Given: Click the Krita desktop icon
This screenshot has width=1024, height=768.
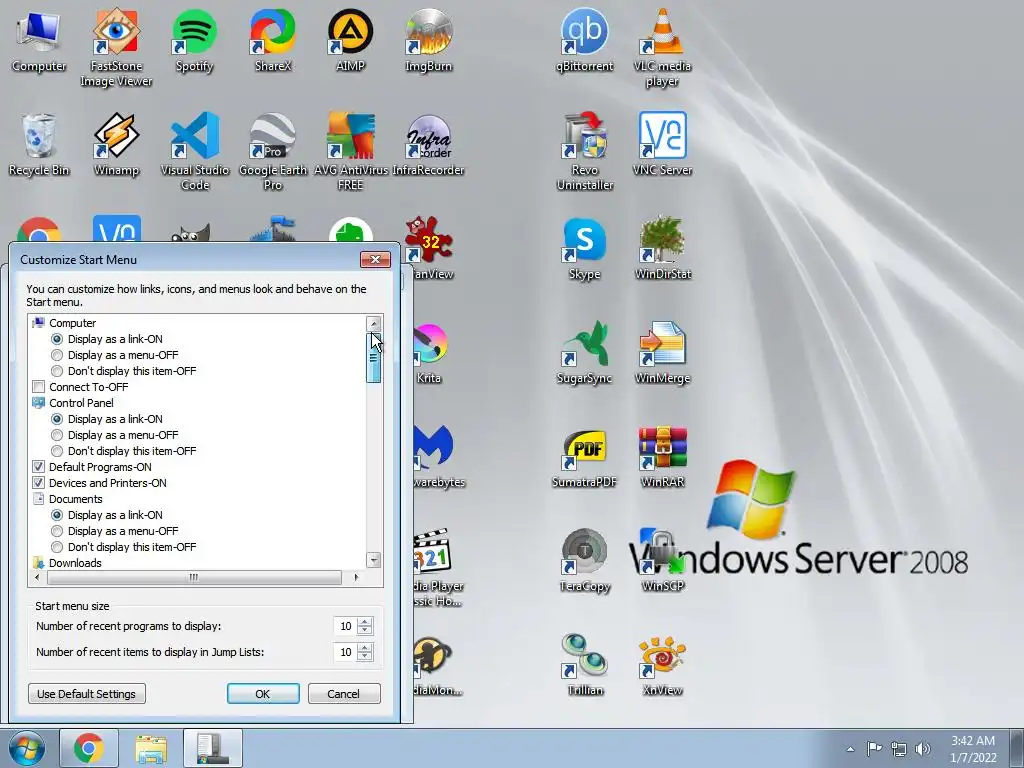Looking at the screenshot, I should [430, 353].
